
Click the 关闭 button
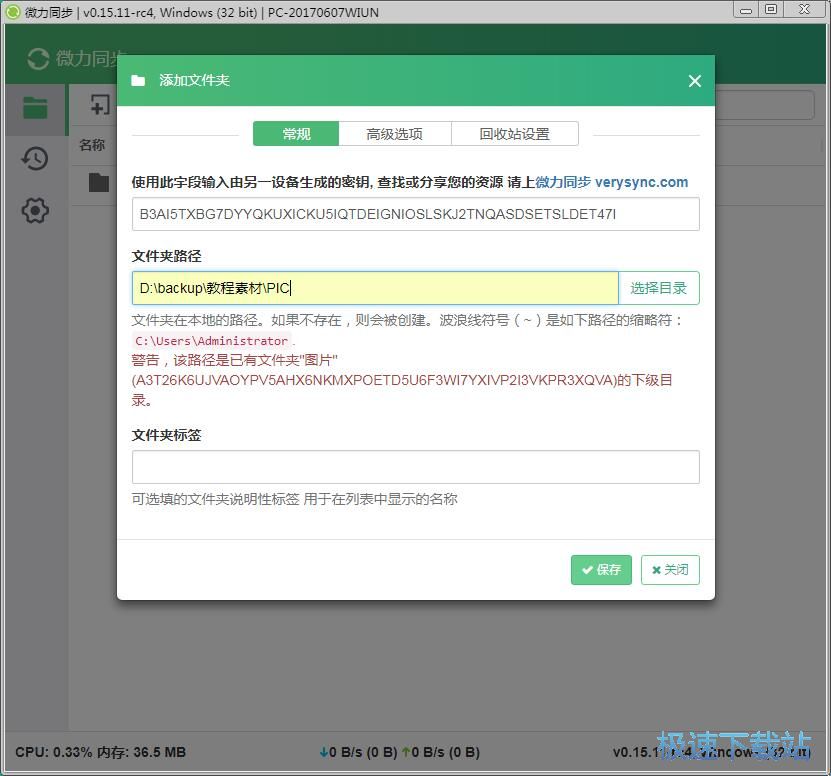670,570
